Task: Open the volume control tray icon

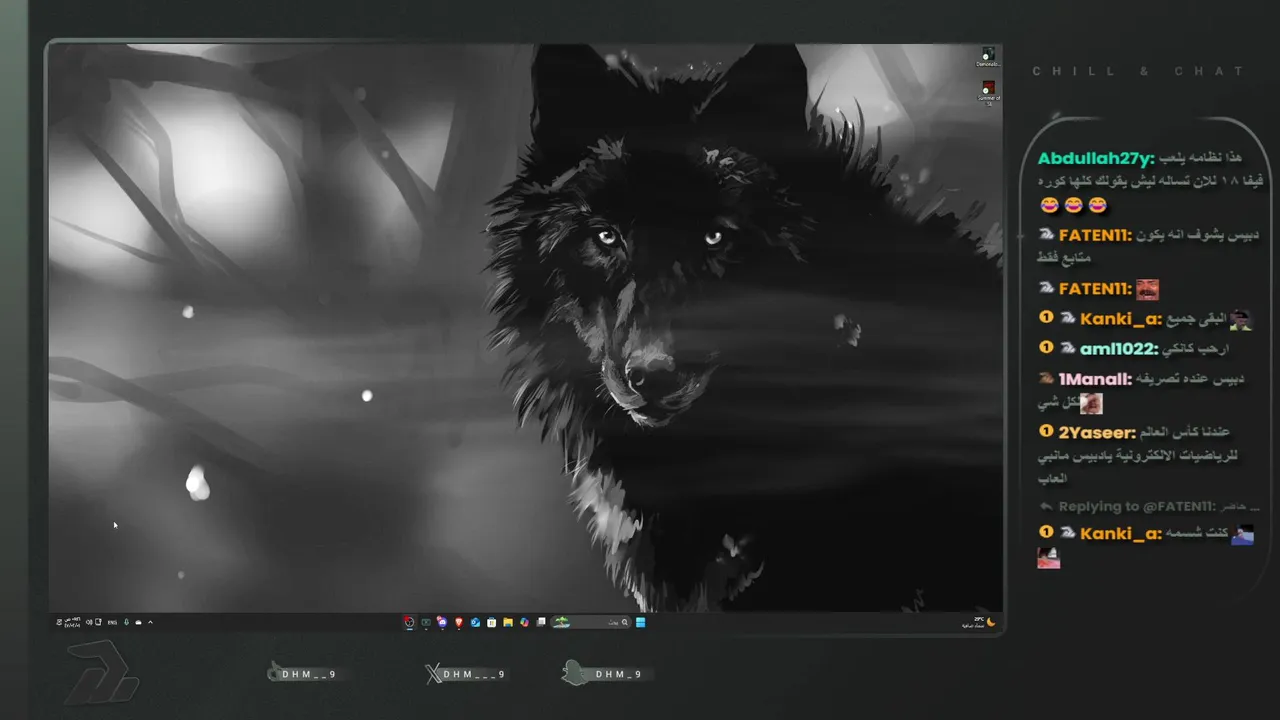Action: click(89, 622)
